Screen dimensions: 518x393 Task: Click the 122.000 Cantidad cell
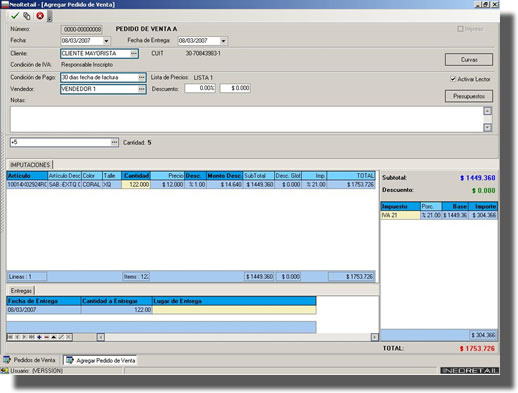pyautogui.click(x=136, y=184)
